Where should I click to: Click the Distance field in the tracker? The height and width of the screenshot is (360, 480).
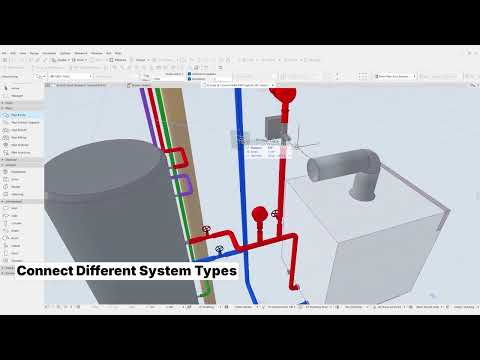(x=268, y=148)
